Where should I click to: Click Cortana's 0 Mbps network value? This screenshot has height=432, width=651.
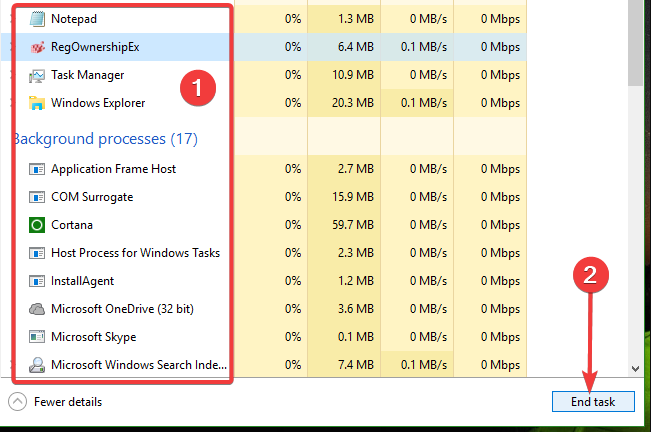pos(500,225)
